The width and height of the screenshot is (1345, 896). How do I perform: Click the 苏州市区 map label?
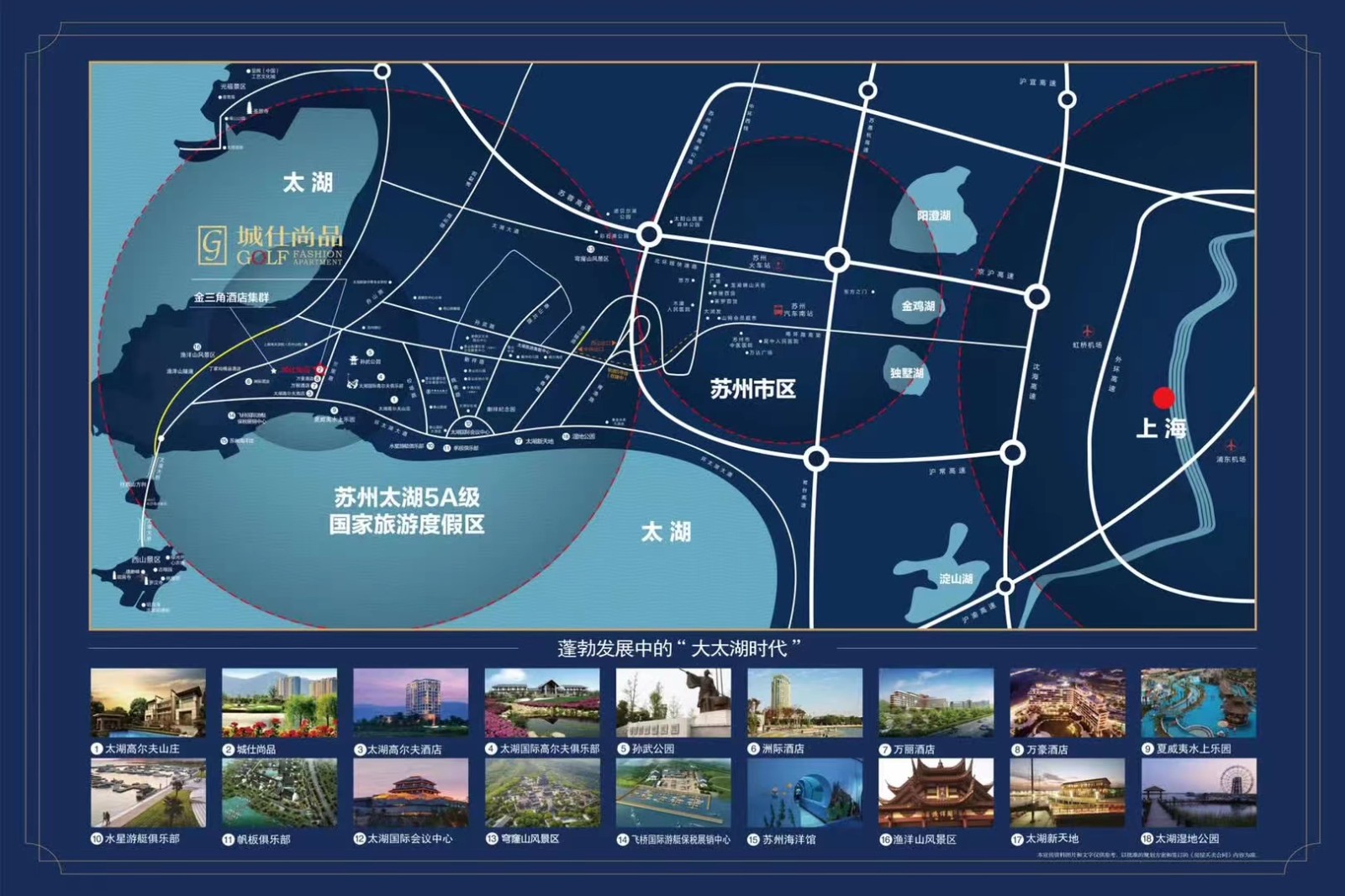[x=752, y=389]
